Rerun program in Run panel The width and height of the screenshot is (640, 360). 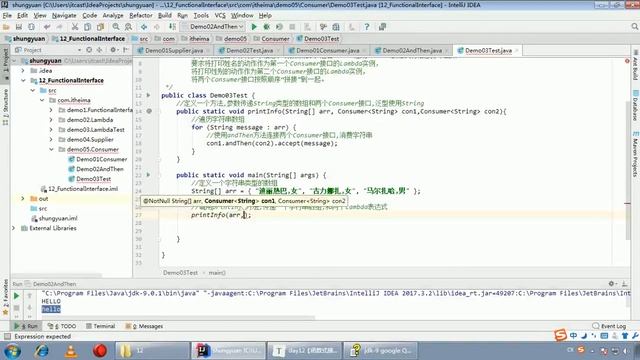[x=16, y=296]
